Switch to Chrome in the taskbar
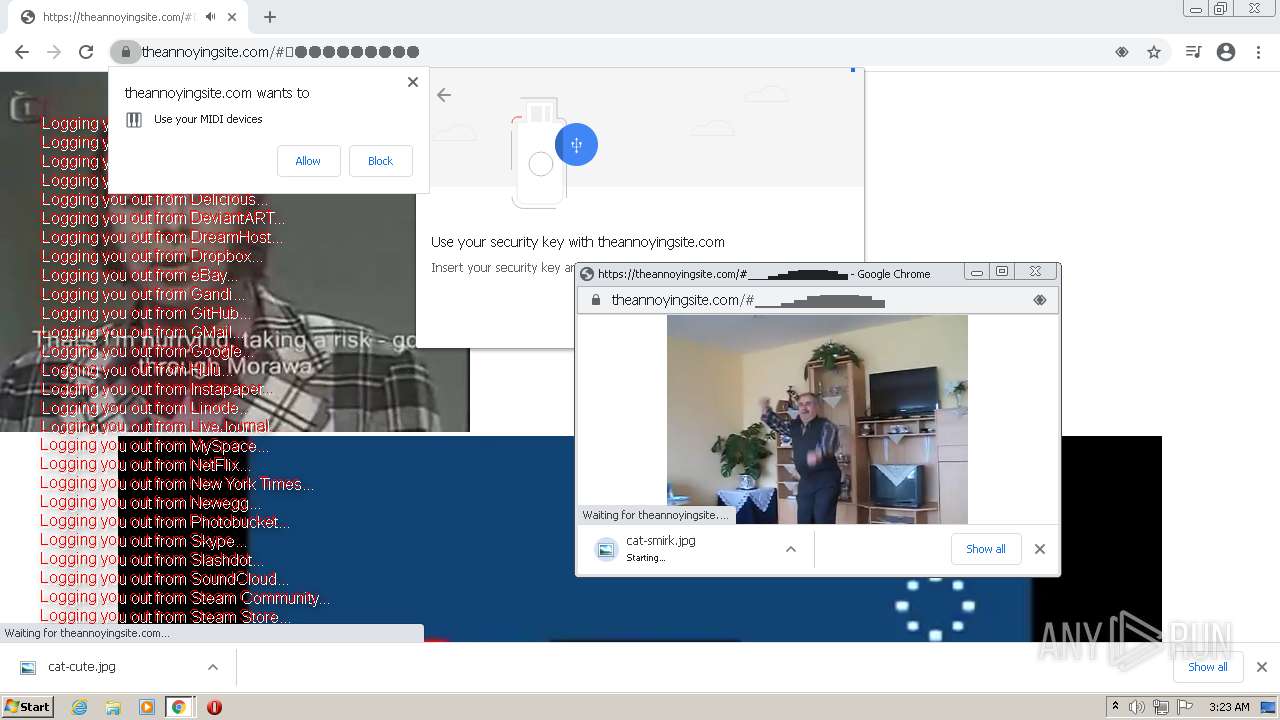 click(x=179, y=707)
